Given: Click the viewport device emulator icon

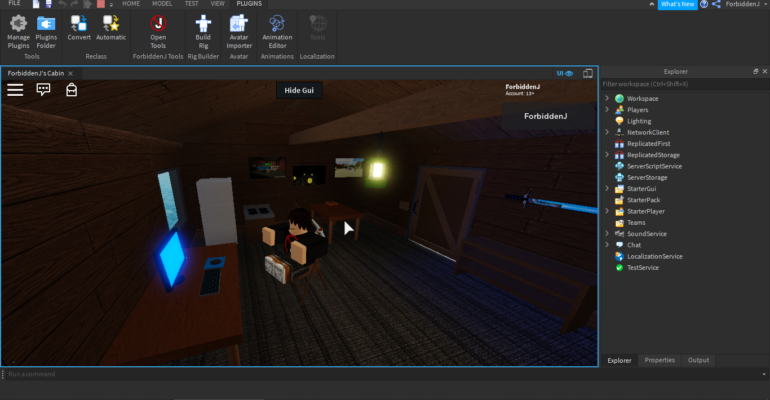Looking at the screenshot, I should 588,73.
